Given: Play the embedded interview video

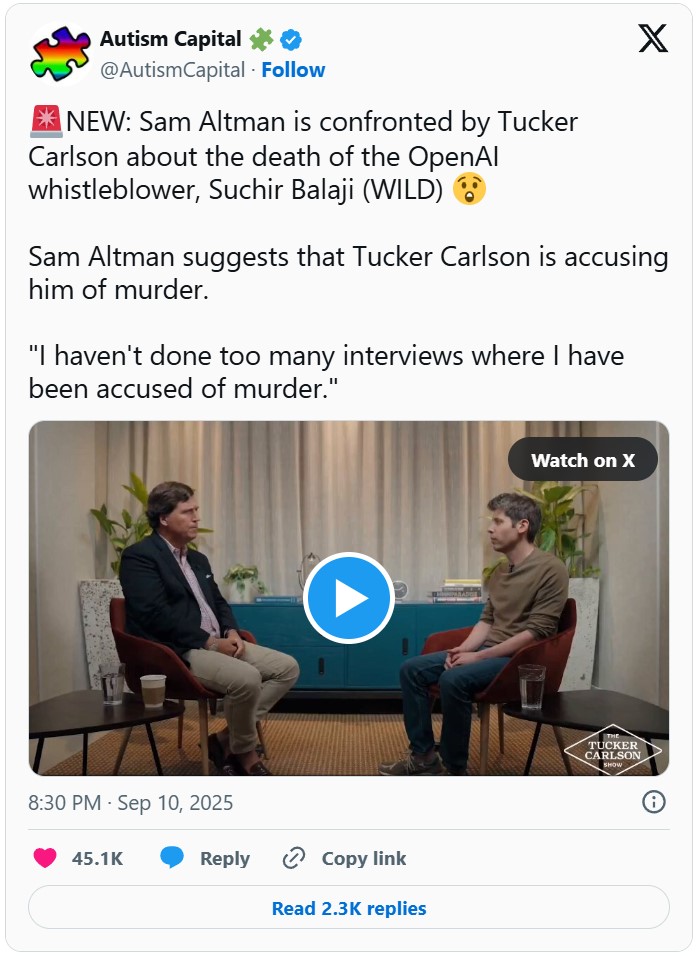Looking at the screenshot, I should tap(348, 598).
